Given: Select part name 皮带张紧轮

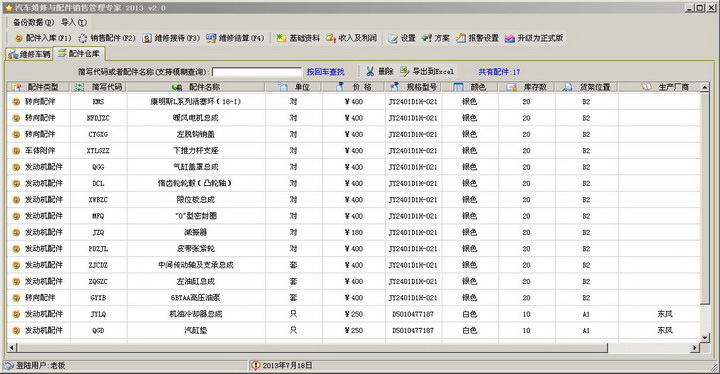Looking at the screenshot, I should coord(196,249).
